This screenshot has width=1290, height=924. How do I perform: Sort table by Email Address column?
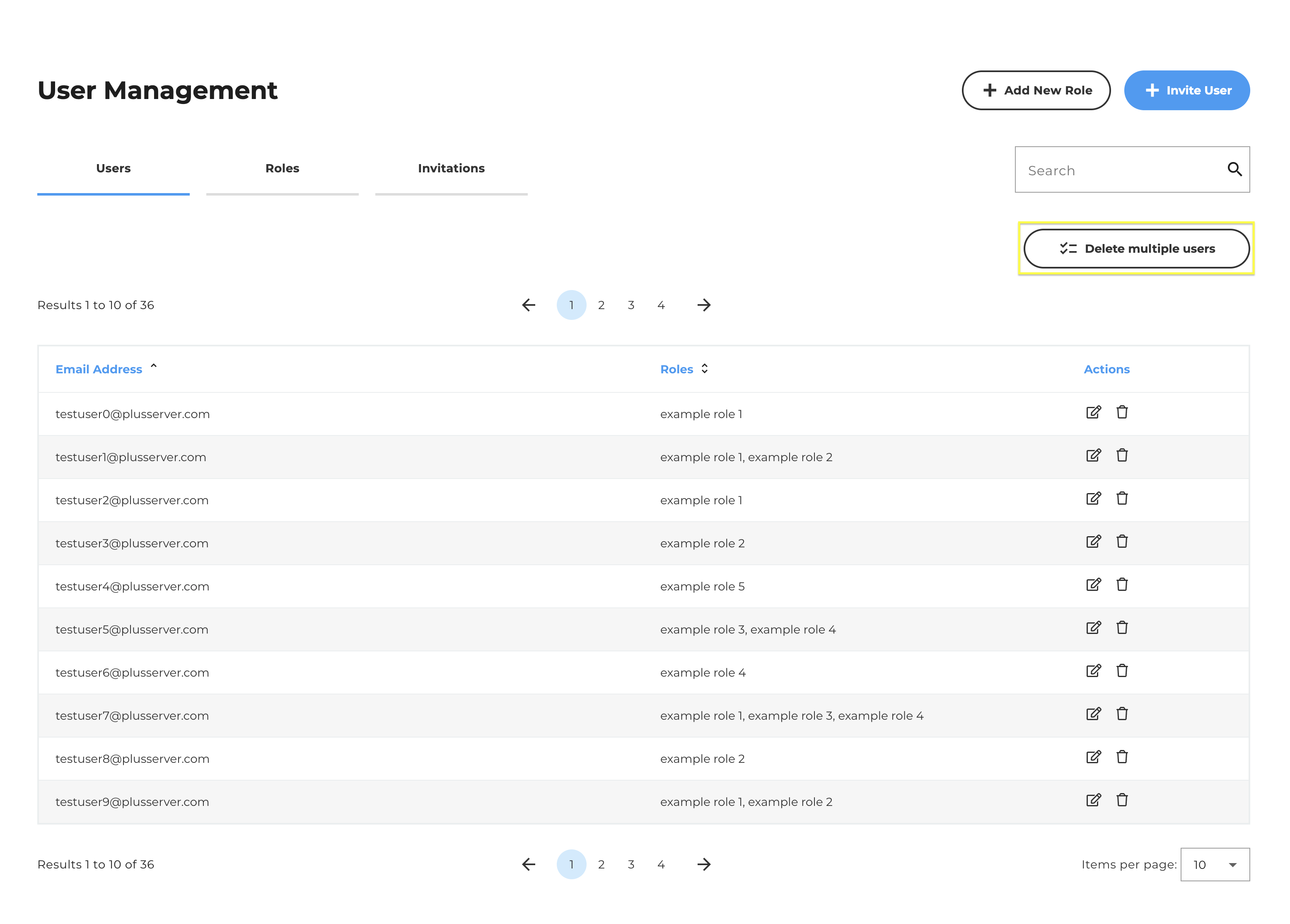click(106, 369)
